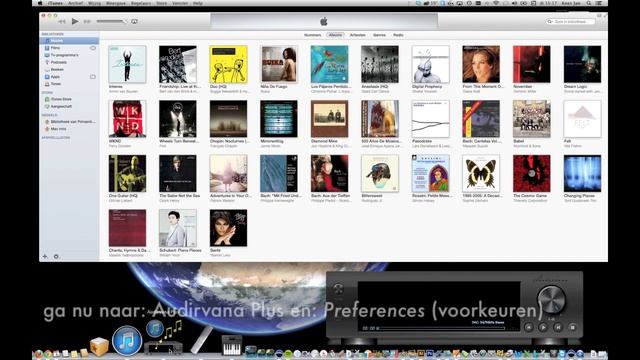Adjust the iTunes volume slider
The width and height of the screenshot is (640, 360).
[x=111, y=21]
